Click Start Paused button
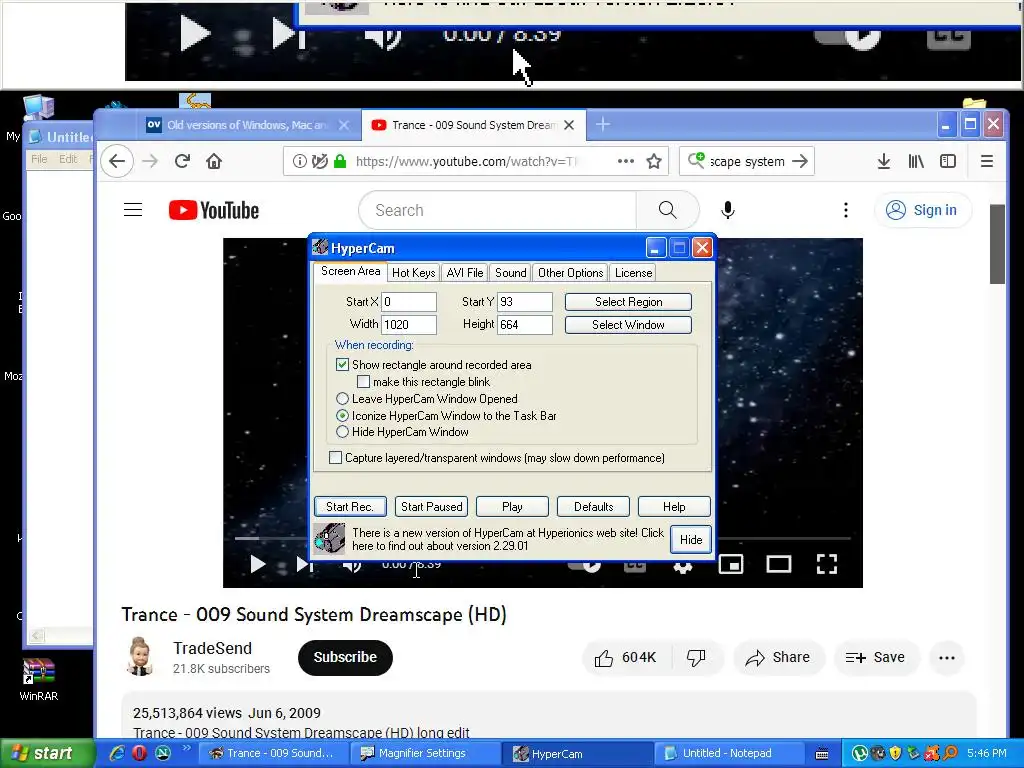The width and height of the screenshot is (1024, 768). [432, 507]
